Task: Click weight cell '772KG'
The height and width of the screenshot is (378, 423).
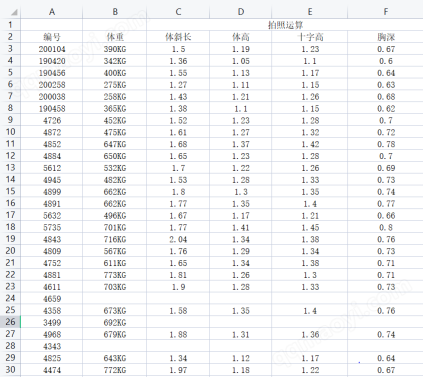Action: tap(115, 370)
